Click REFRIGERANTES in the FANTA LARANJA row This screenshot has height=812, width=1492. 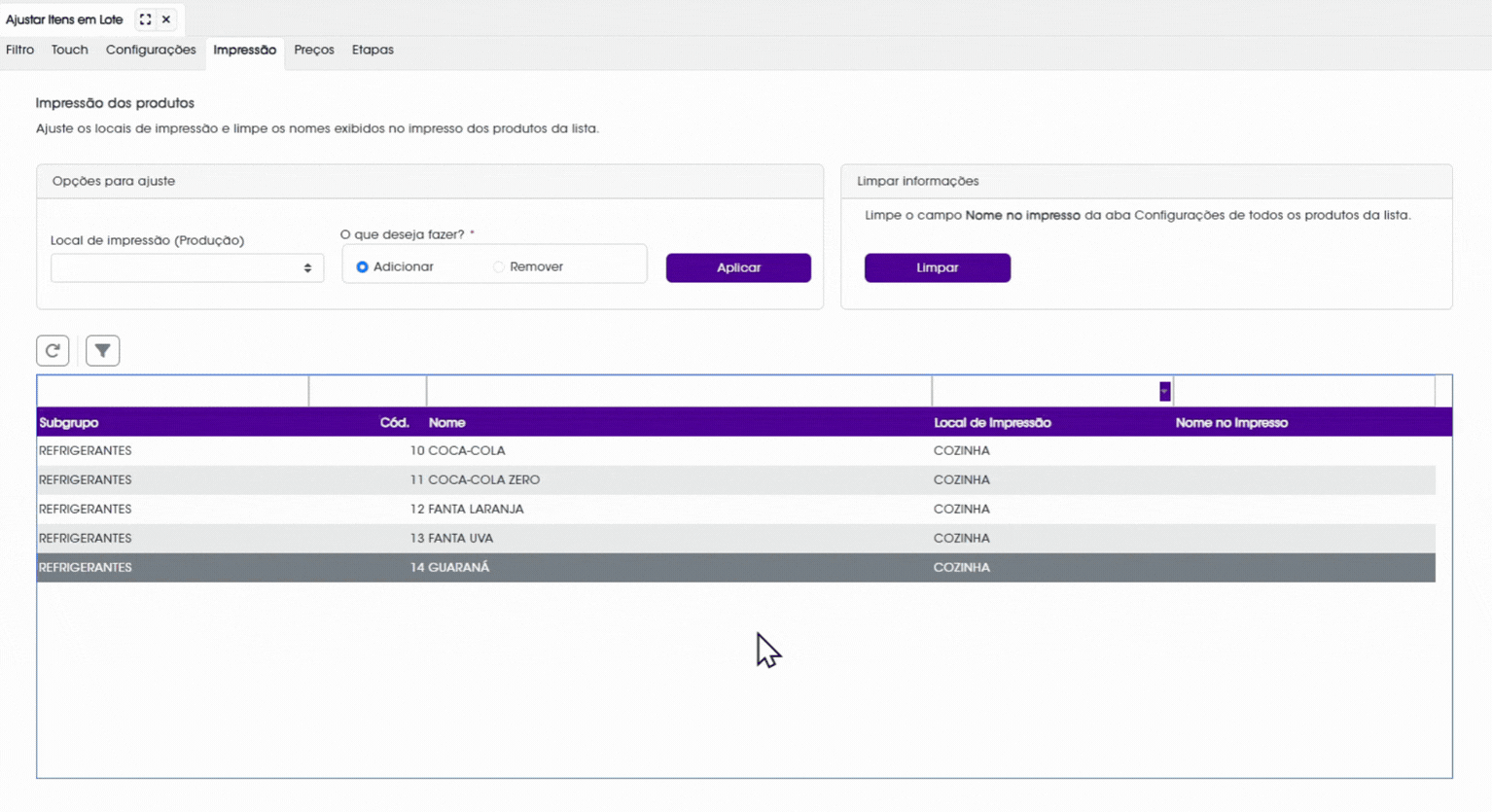[x=85, y=509]
